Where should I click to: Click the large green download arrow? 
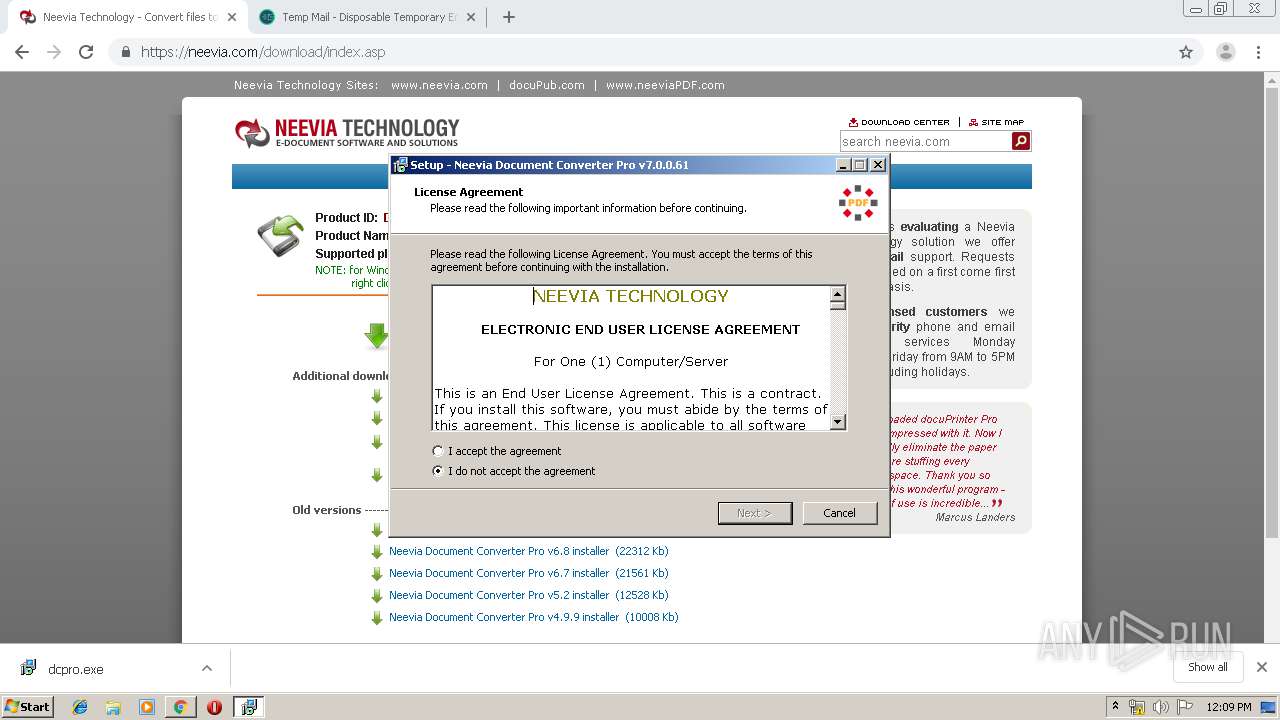click(377, 336)
